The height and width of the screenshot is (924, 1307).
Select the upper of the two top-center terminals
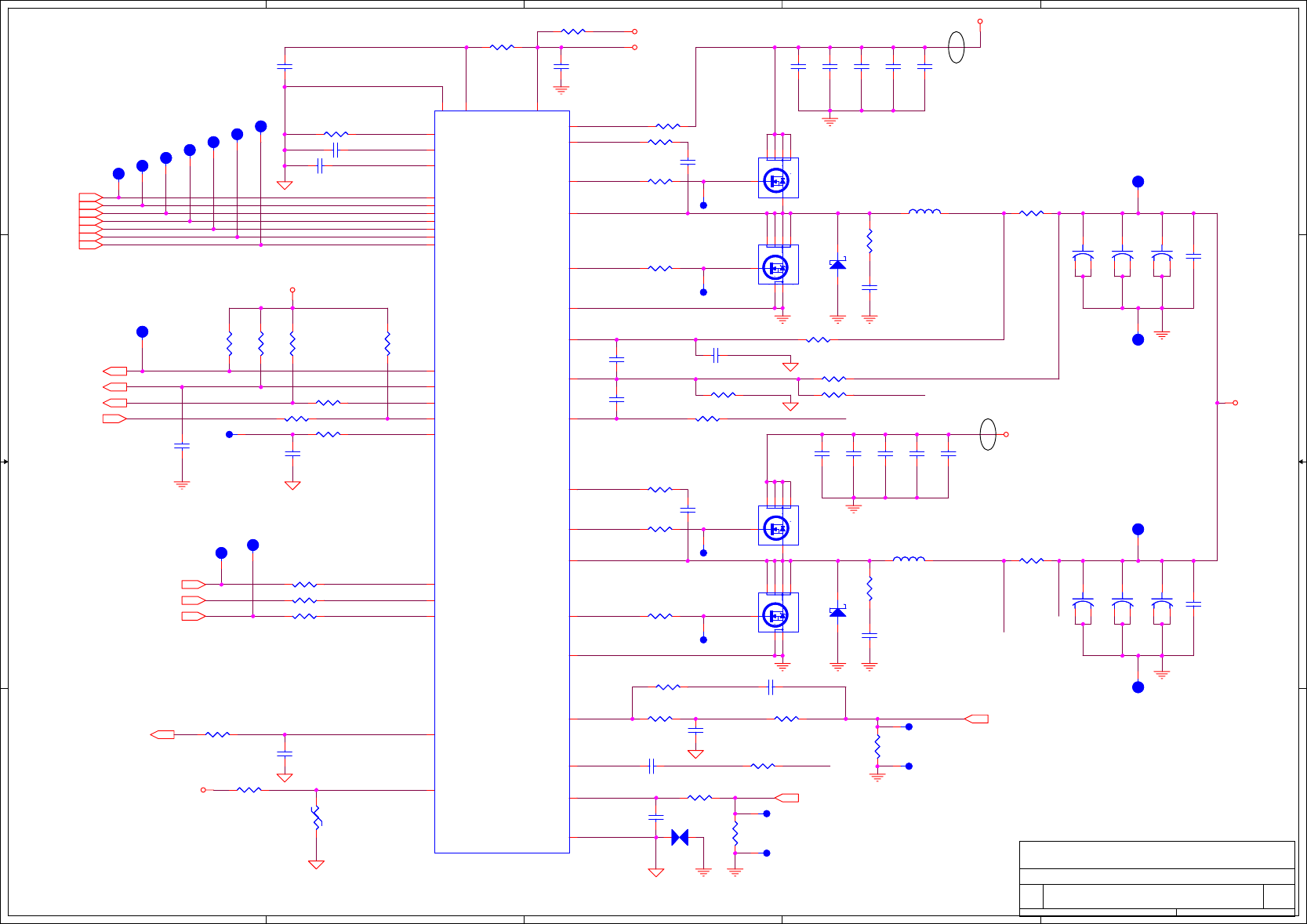pyautogui.click(x=634, y=31)
